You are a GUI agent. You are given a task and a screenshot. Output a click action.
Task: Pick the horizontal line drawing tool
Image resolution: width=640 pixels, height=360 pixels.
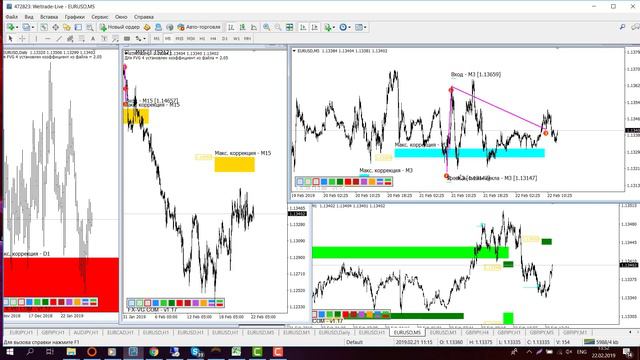48,39
